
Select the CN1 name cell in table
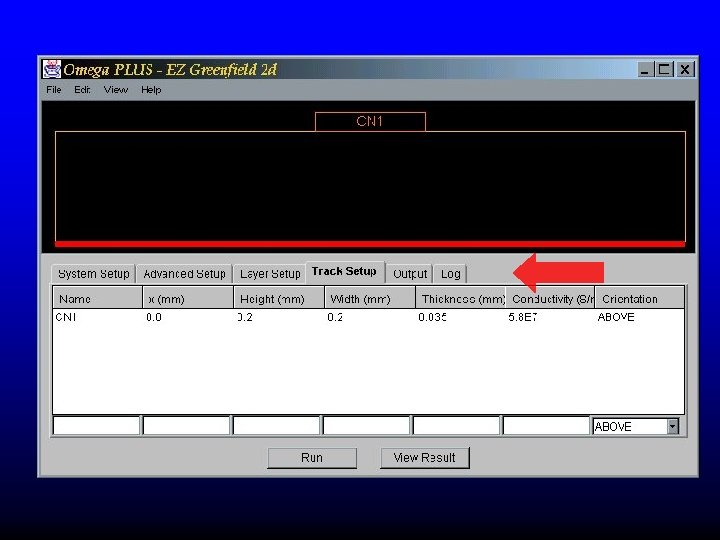[97, 317]
